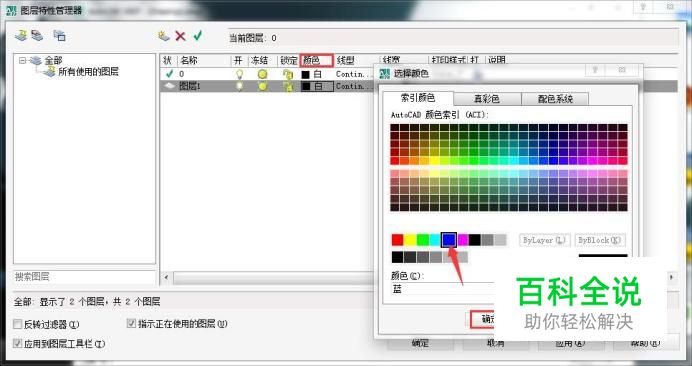Screen dimensions: 692x366
Task: Click the color swatch of layer 图层1
Action: pos(305,87)
